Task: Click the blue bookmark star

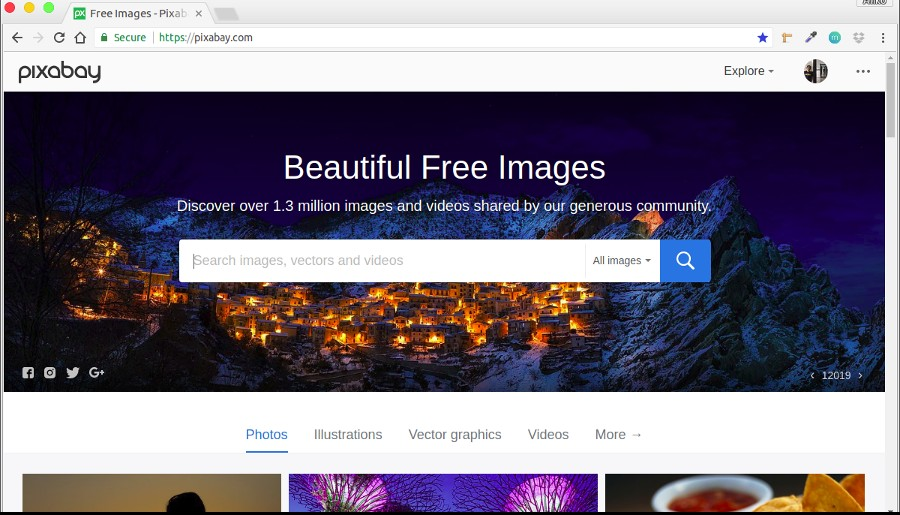Action: tap(762, 38)
